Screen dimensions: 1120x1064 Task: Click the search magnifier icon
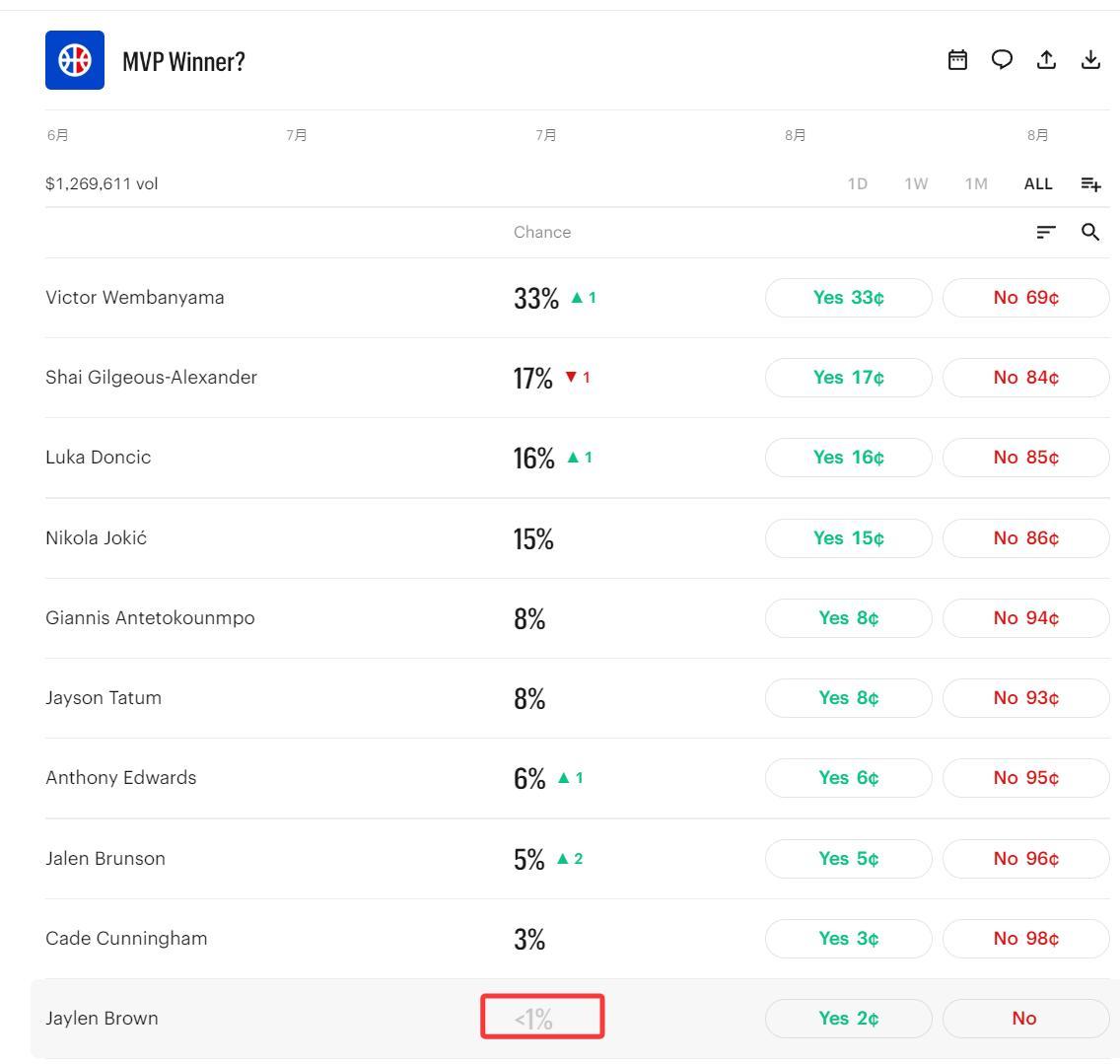[1090, 232]
